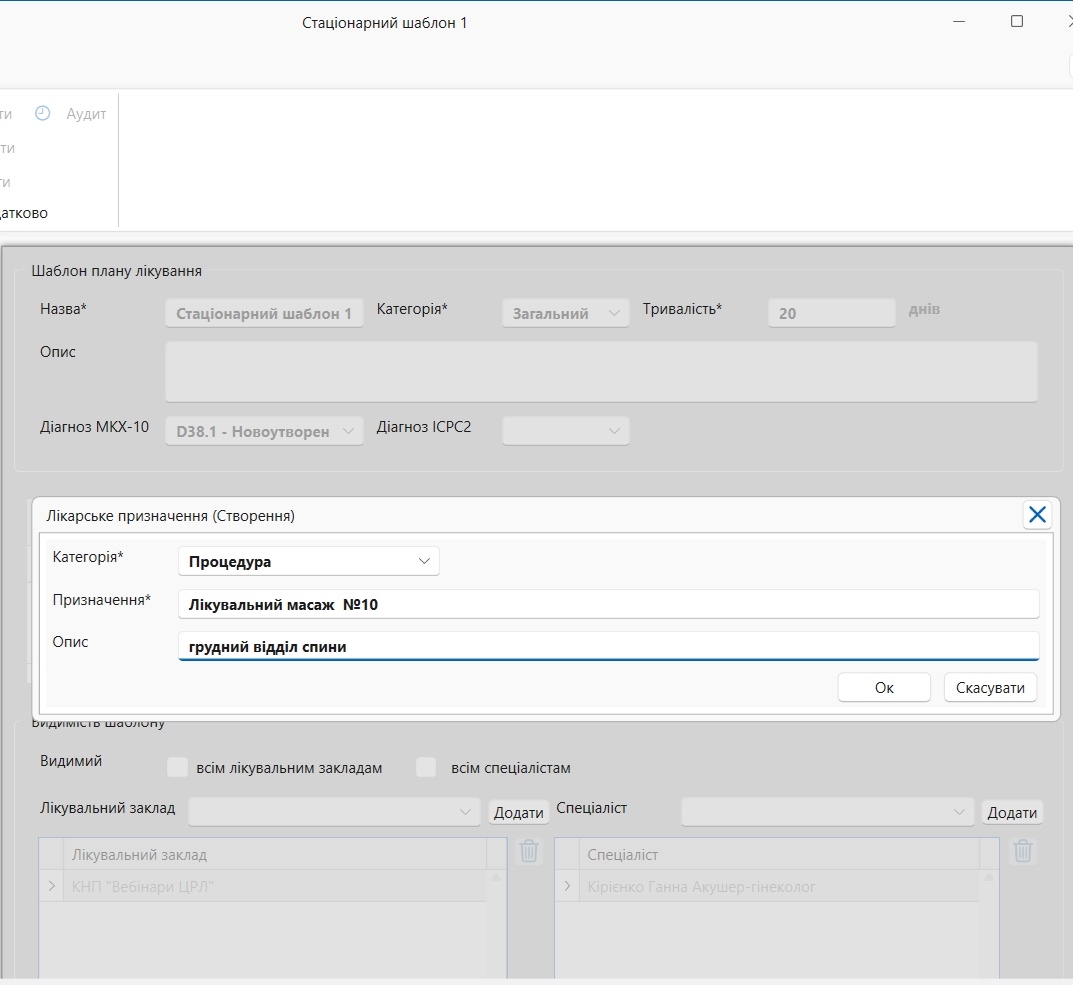Open the Лікувальний заклад combo box
Screen dimensions: 1073x985
click(x=335, y=812)
